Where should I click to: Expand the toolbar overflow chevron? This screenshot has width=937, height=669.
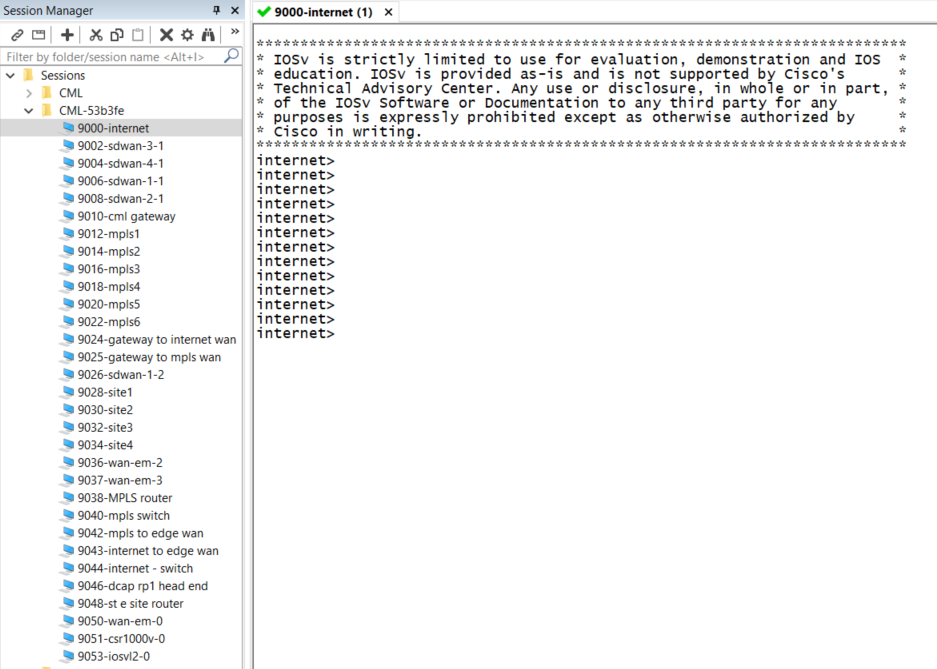pos(235,32)
